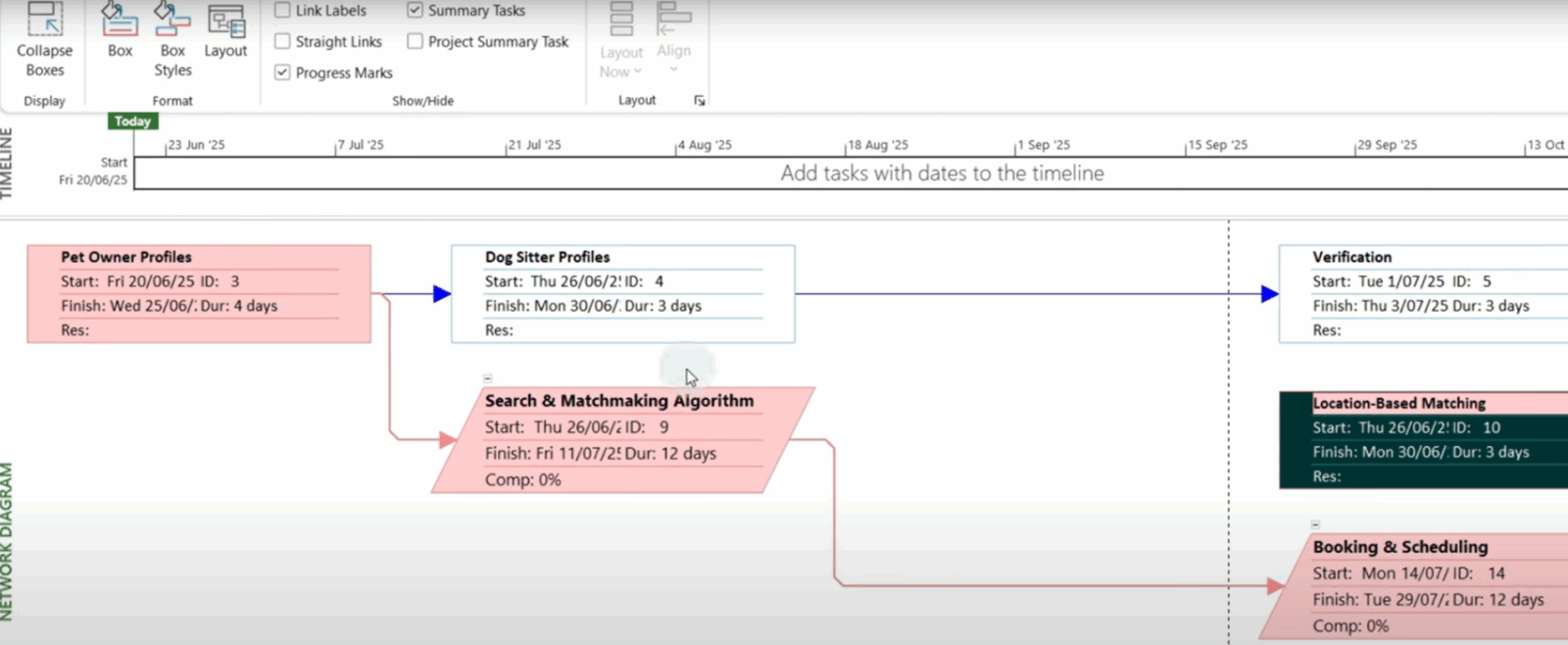Toggle the Summary Tasks checkbox
The width and height of the screenshot is (1568, 645).
(x=415, y=11)
